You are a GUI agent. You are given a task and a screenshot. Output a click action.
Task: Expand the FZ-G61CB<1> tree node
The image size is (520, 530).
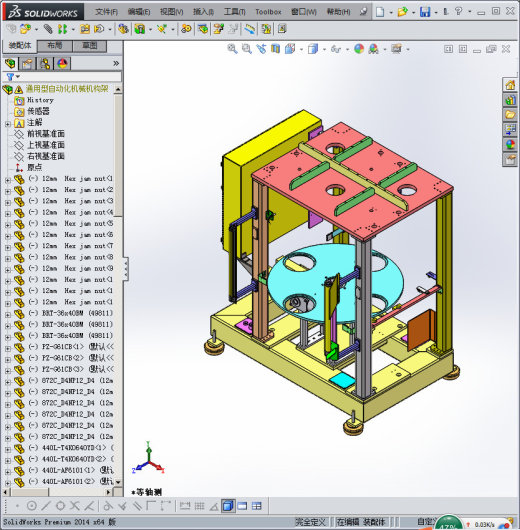click(x=8, y=348)
